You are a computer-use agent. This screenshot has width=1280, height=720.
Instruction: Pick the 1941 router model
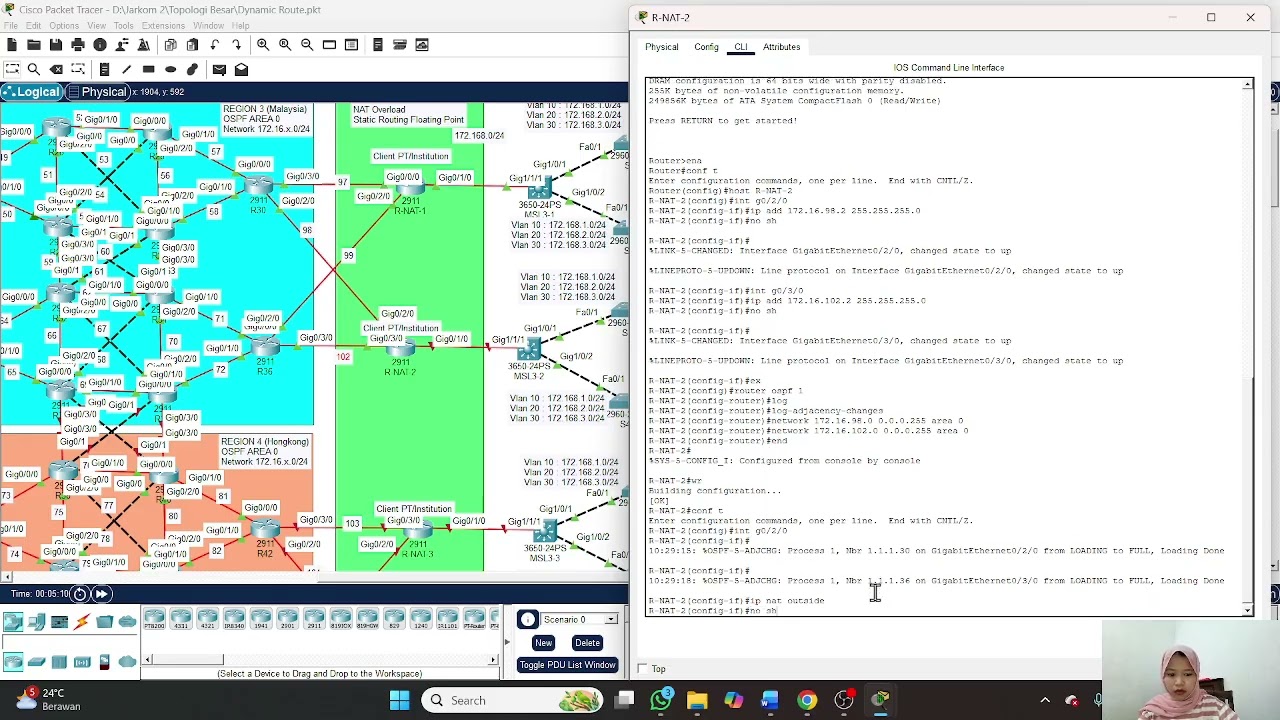click(x=261, y=620)
